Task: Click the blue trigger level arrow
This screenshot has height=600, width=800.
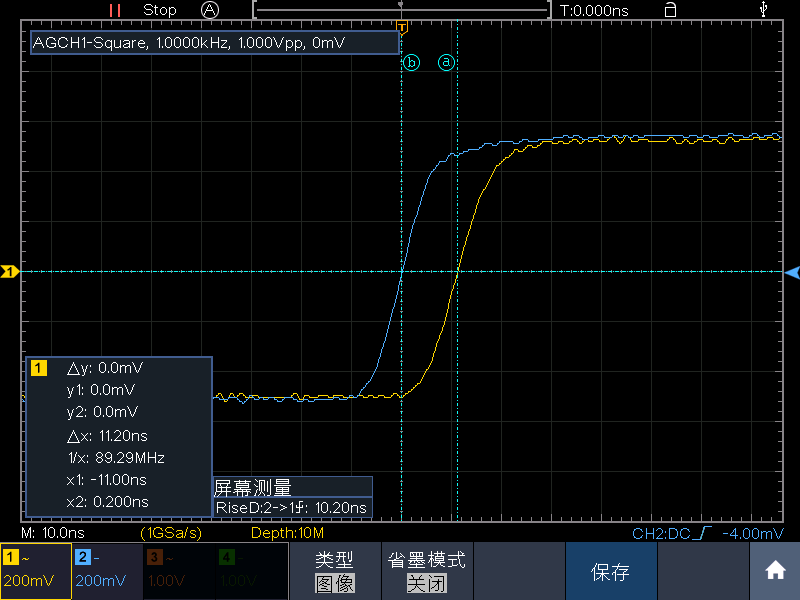Action: click(x=791, y=272)
